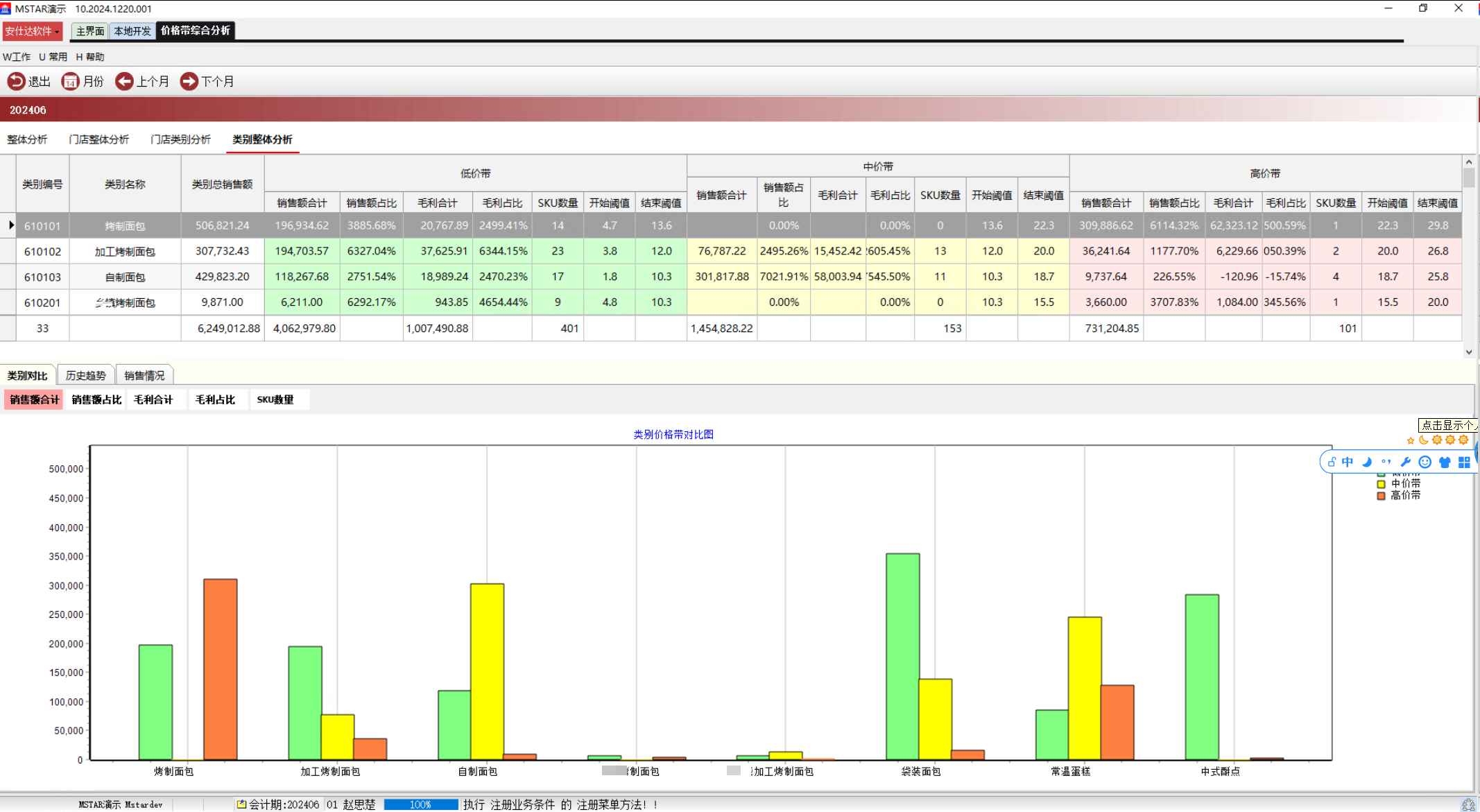Click the shirt skin icon in IME bar
The height and width of the screenshot is (812, 1480).
tap(1445, 463)
